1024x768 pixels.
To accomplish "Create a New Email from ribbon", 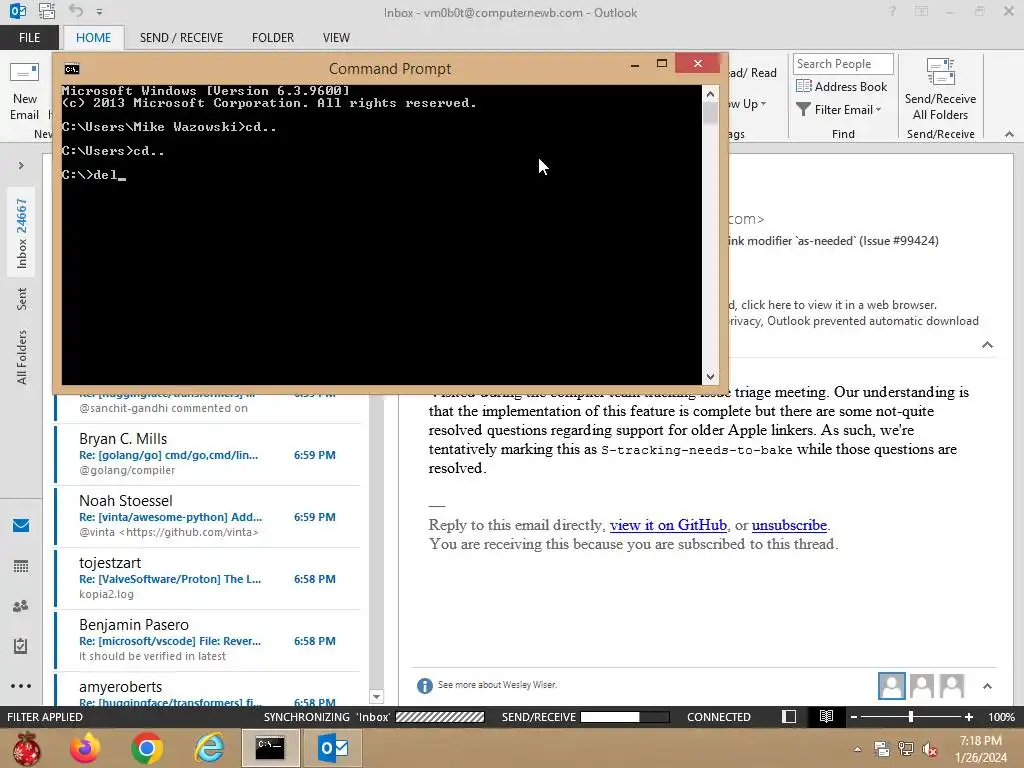I will 24,91.
